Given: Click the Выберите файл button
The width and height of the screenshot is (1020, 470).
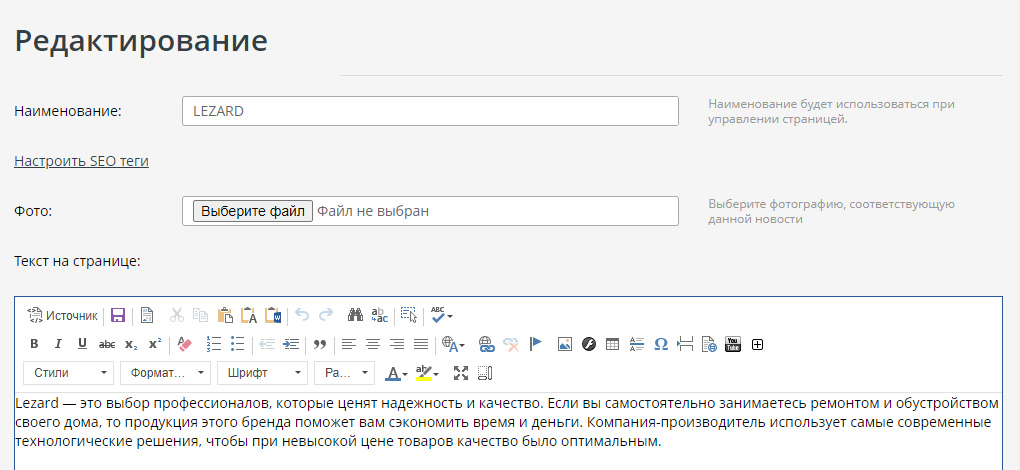Looking at the screenshot, I should point(252,211).
